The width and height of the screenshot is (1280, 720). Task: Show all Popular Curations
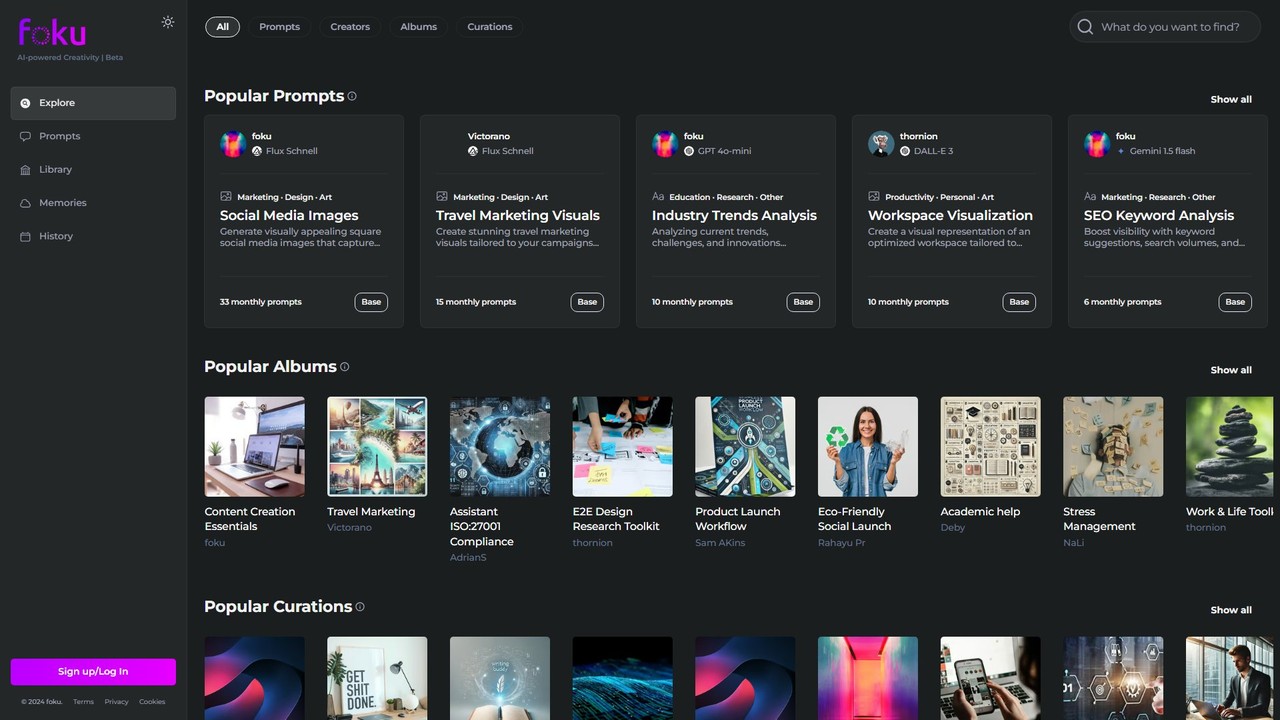1231,610
